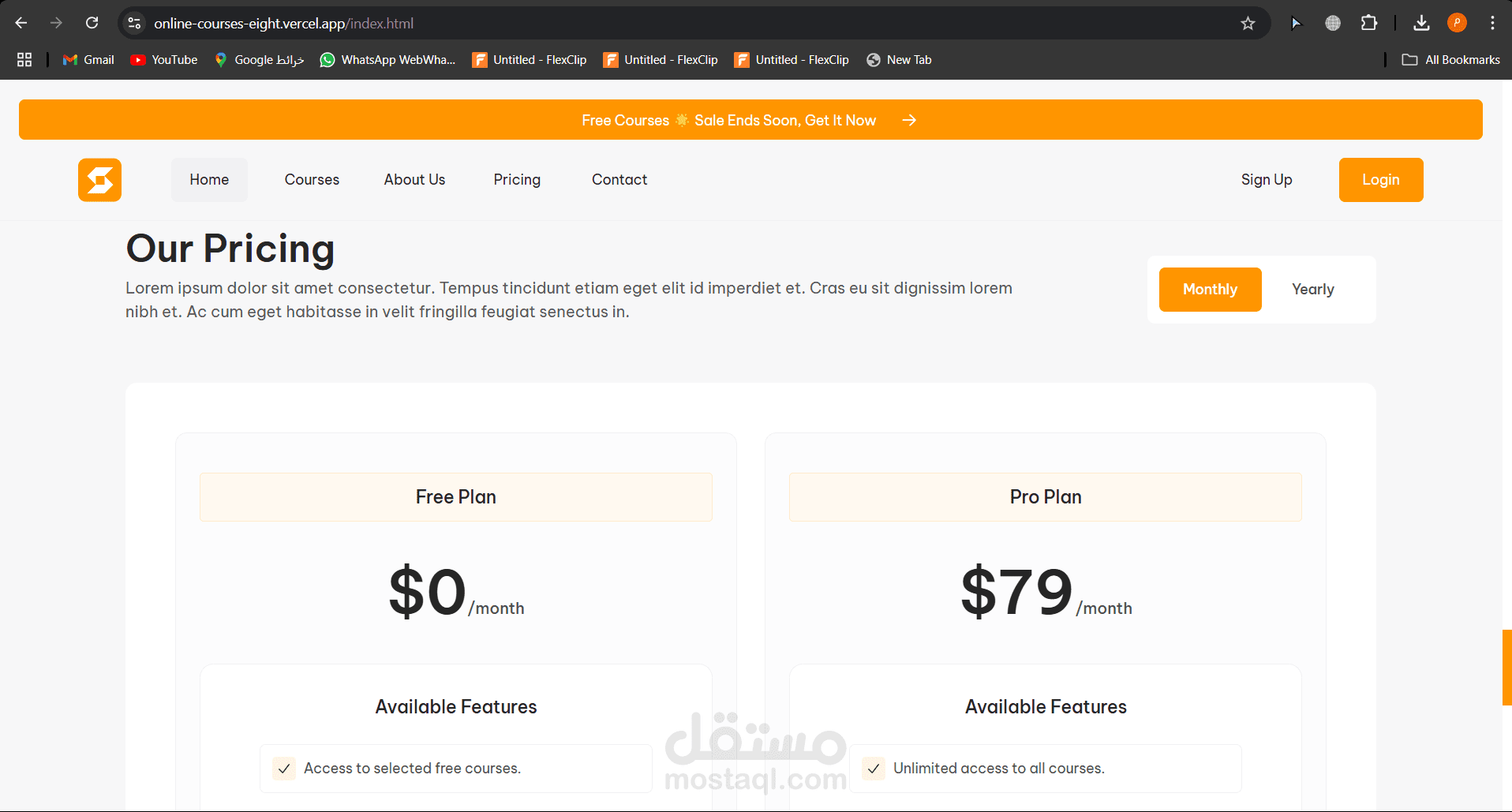Bookmark this page with the star icon
Viewport: 1512px width, 812px height.
[x=1248, y=24]
